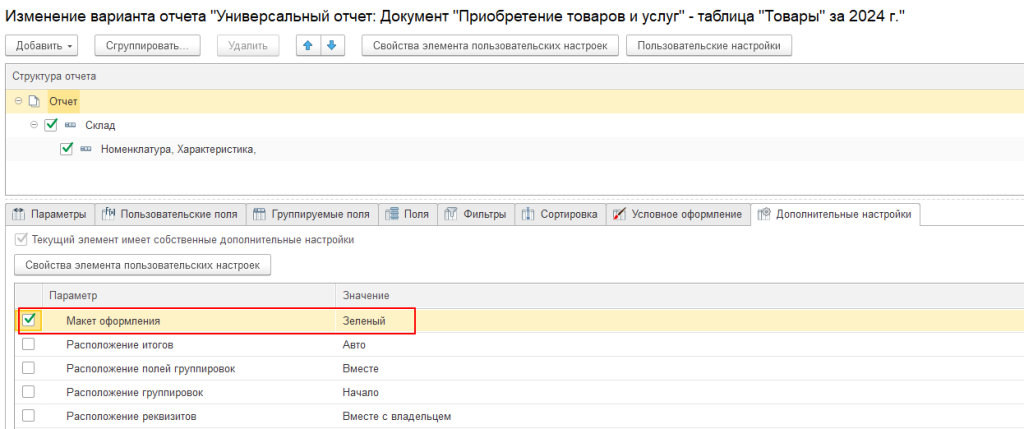
Task: Open the Условное оформление tab
Action: click(x=678, y=214)
